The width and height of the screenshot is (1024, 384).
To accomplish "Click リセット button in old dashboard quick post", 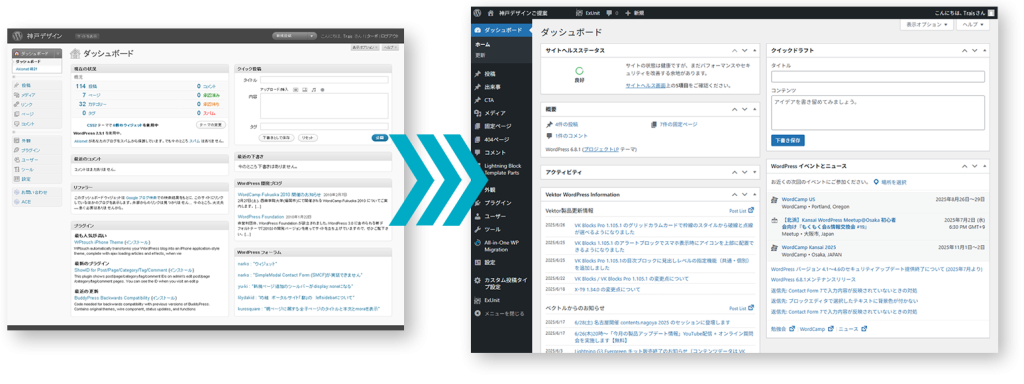I will tap(307, 138).
